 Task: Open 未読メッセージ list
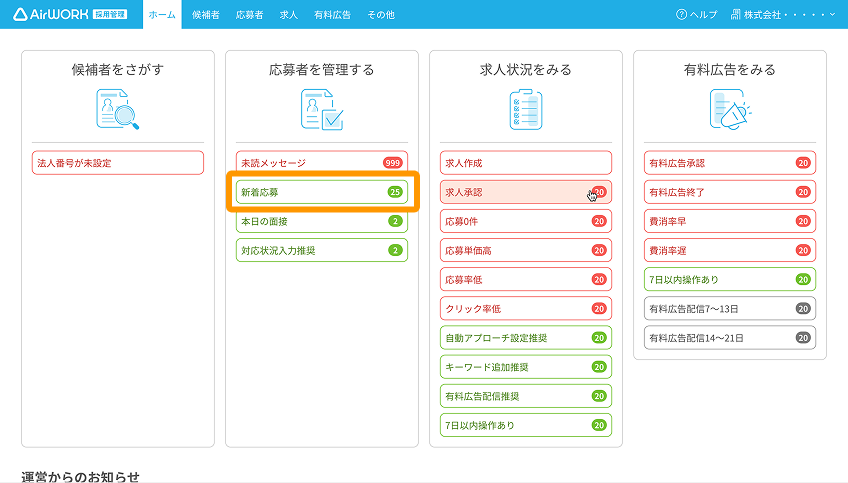pyautogui.click(x=322, y=163)
